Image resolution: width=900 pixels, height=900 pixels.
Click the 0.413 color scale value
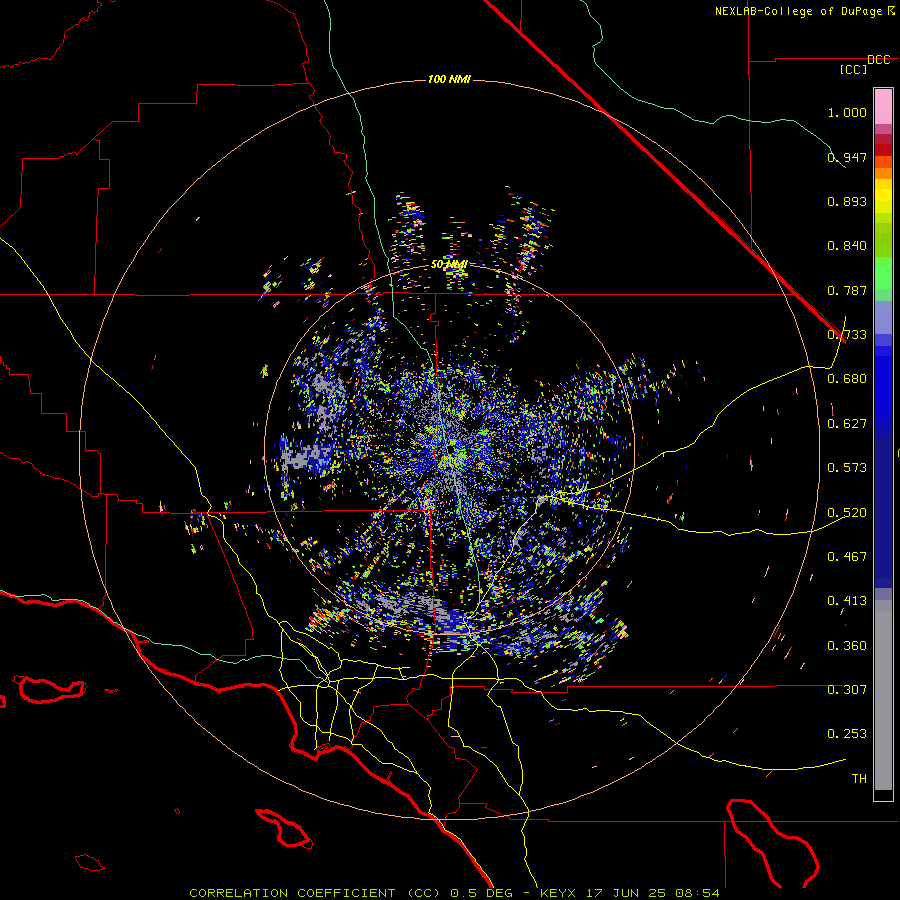coord(847,601)
